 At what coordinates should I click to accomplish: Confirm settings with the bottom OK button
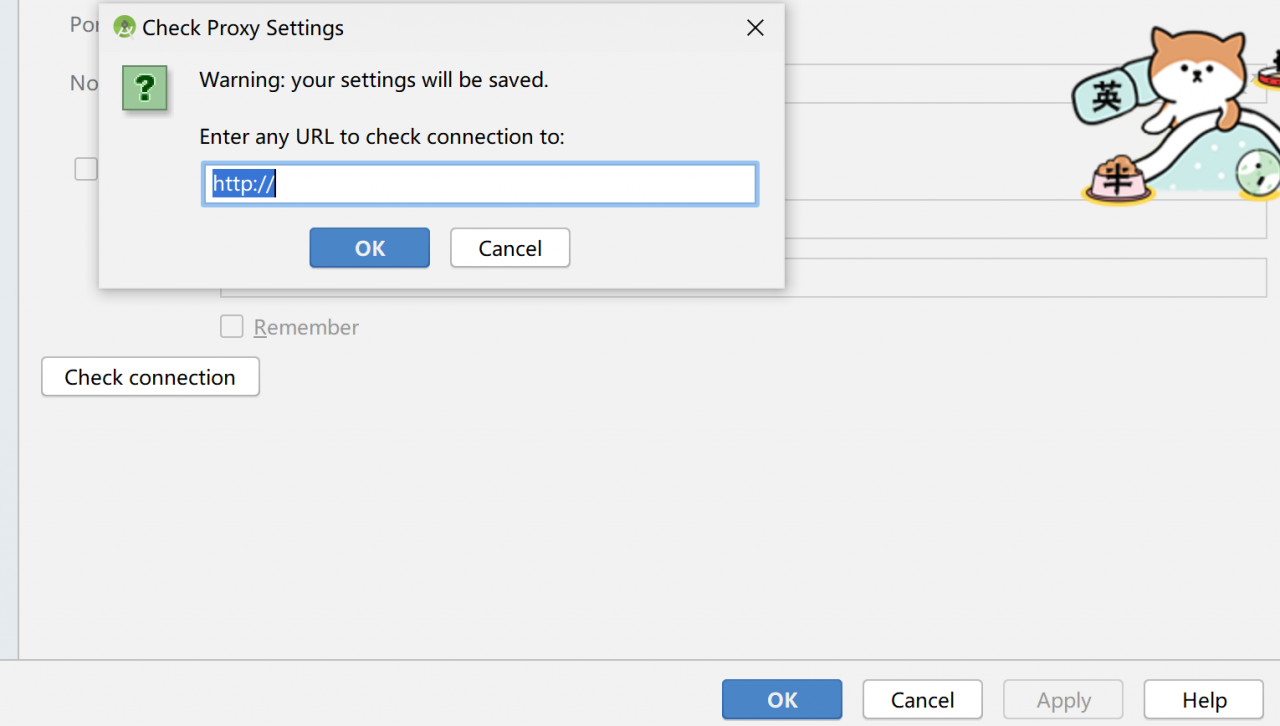coord(782,700)
